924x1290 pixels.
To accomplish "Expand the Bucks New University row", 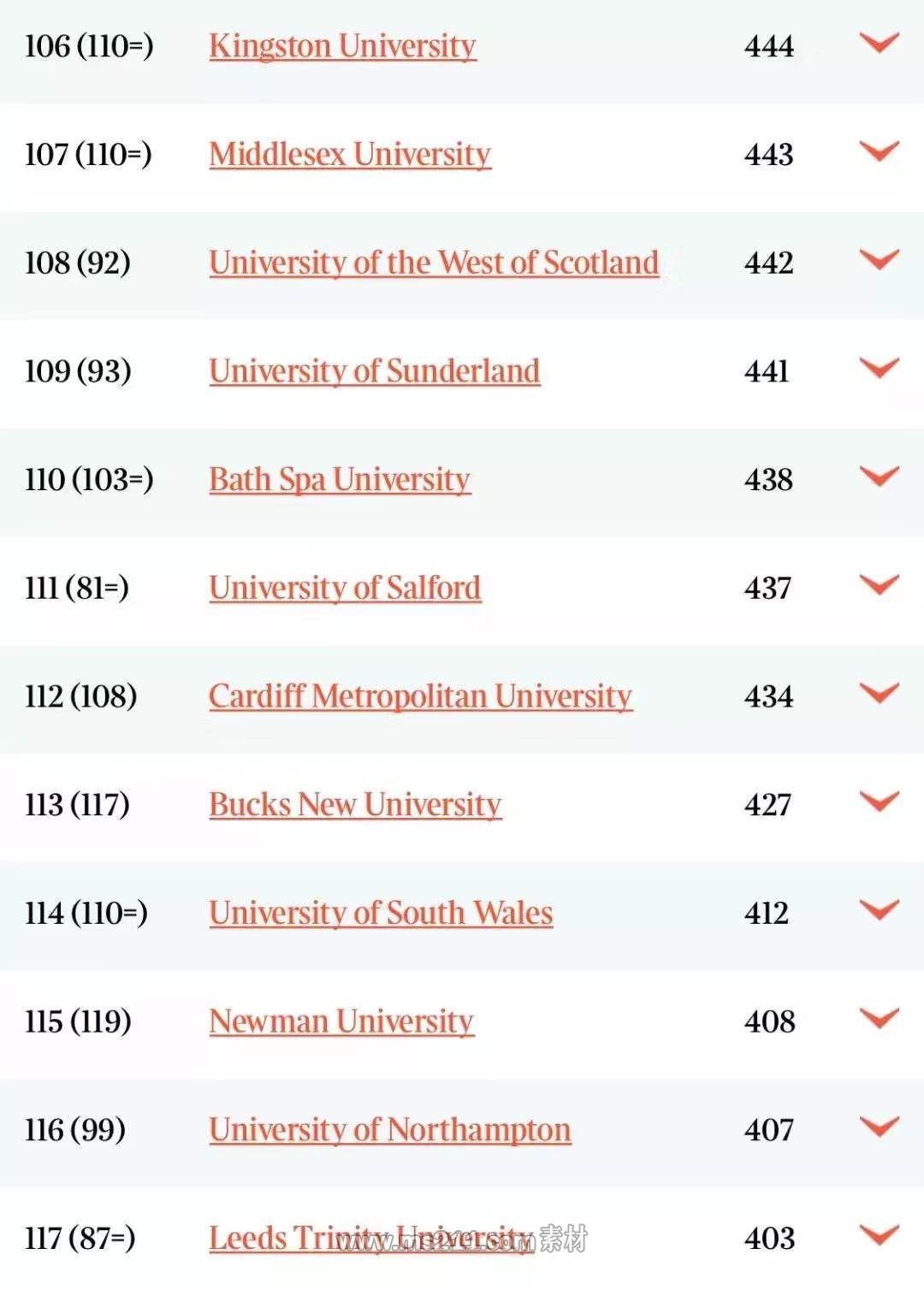I will 879,802.
